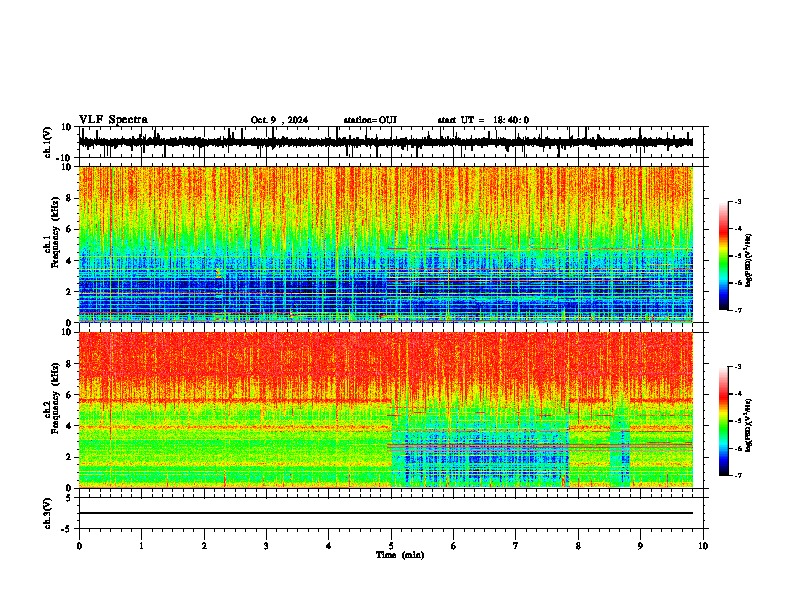This screenshot has width=792, height=612.
Task: Click the "VLF Spectra" plot title
Action: (113, 120)
